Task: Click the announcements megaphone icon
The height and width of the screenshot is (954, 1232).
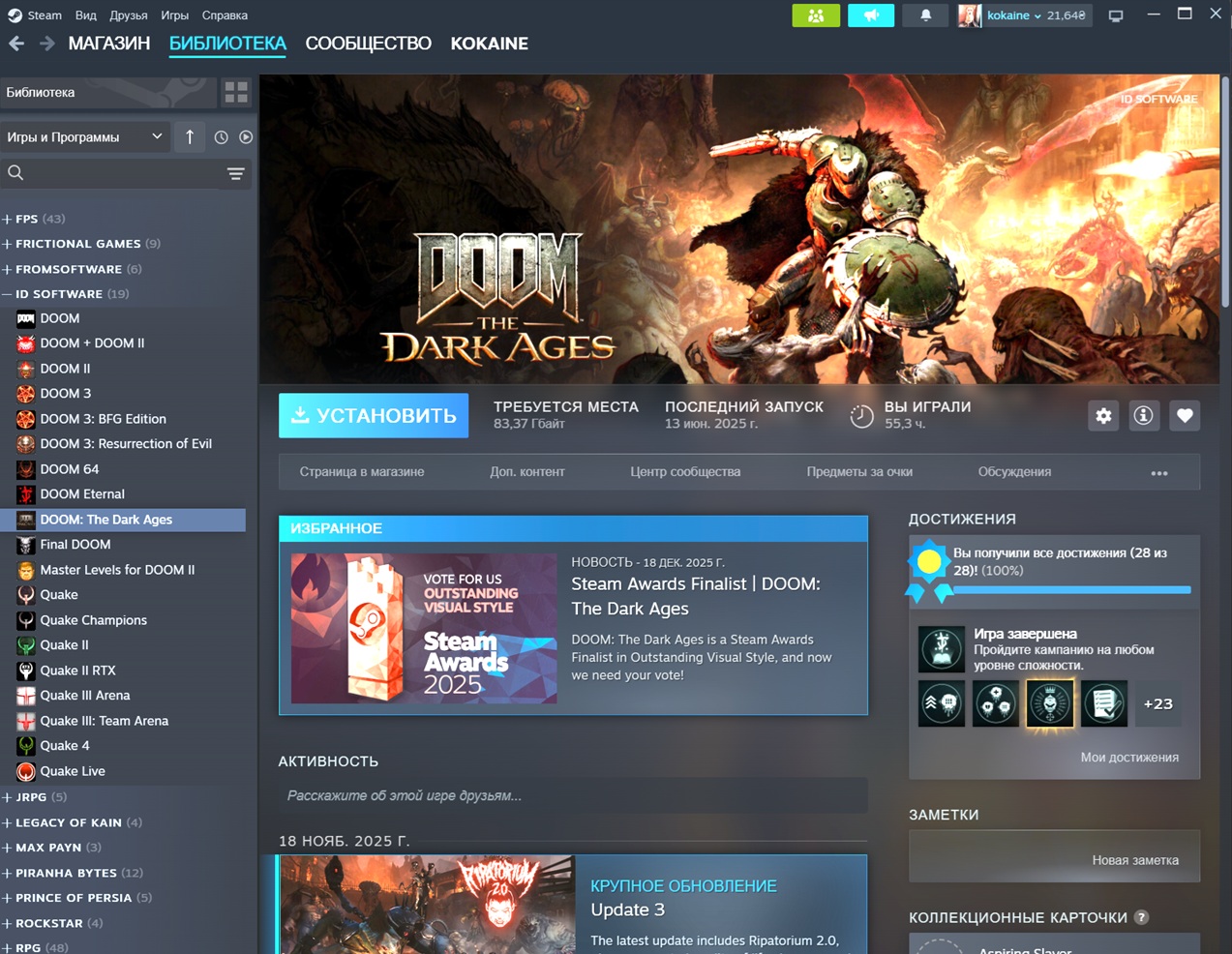Action: pyautogui.click(x=871, y=15)
